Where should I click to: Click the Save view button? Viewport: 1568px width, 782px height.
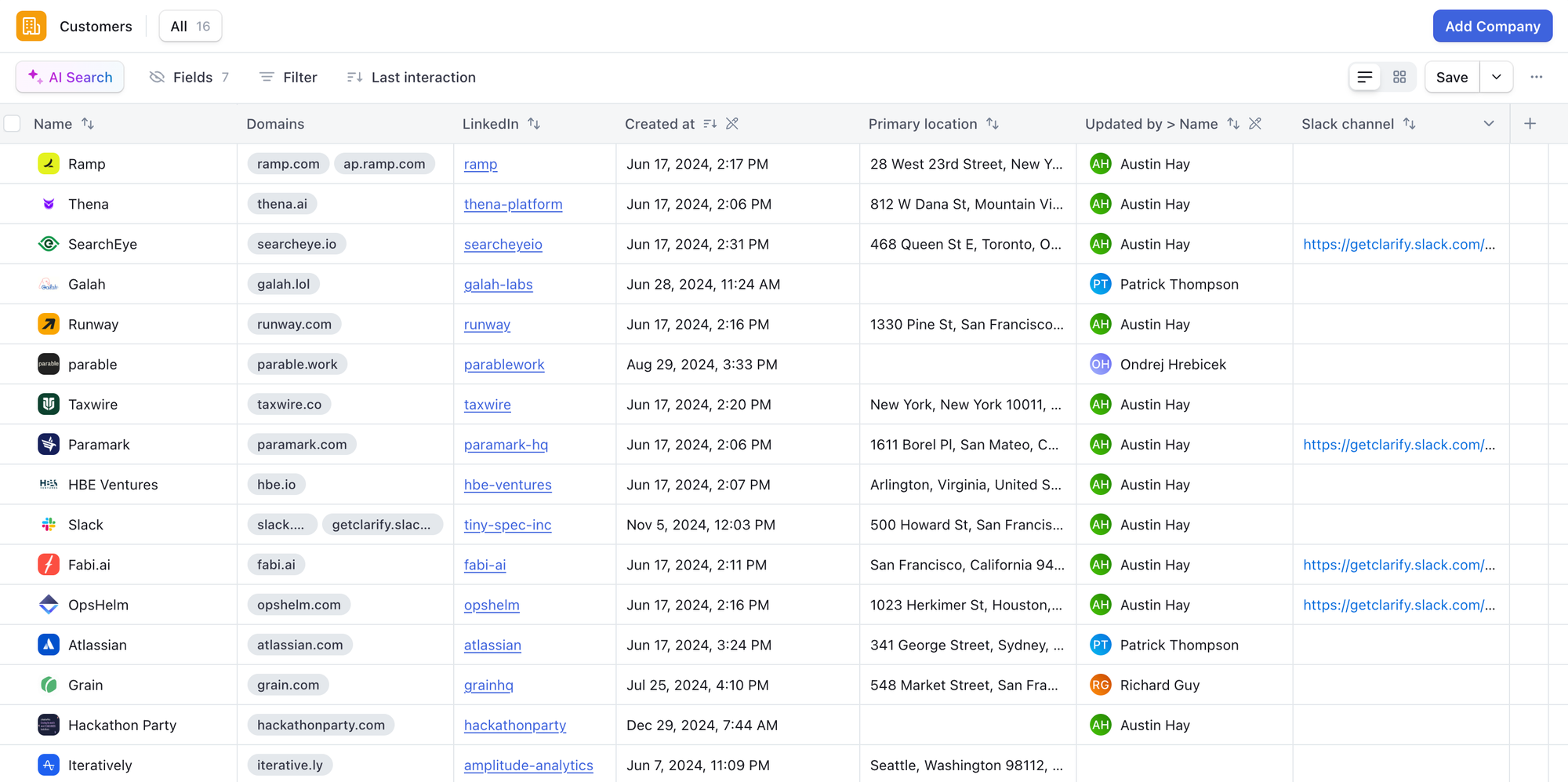click(x=1452, y=77)
